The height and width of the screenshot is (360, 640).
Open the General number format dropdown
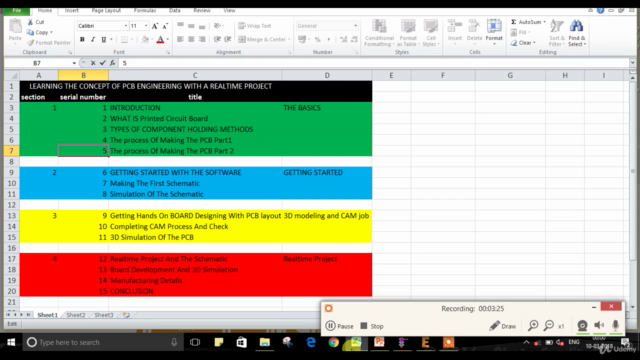[355, 26]
